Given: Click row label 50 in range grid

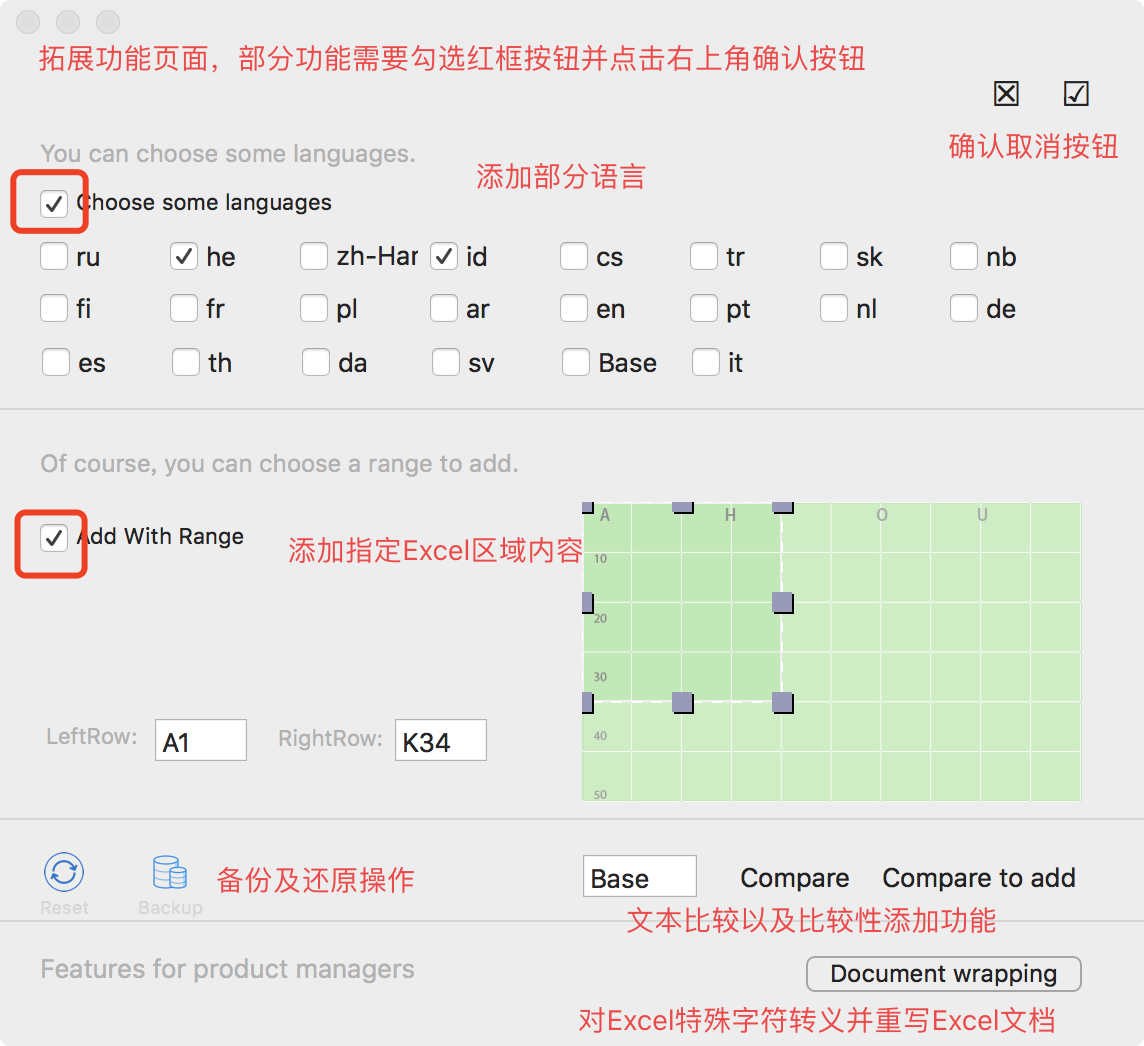Looking at the screenshot, I should (x=600, y=794).
